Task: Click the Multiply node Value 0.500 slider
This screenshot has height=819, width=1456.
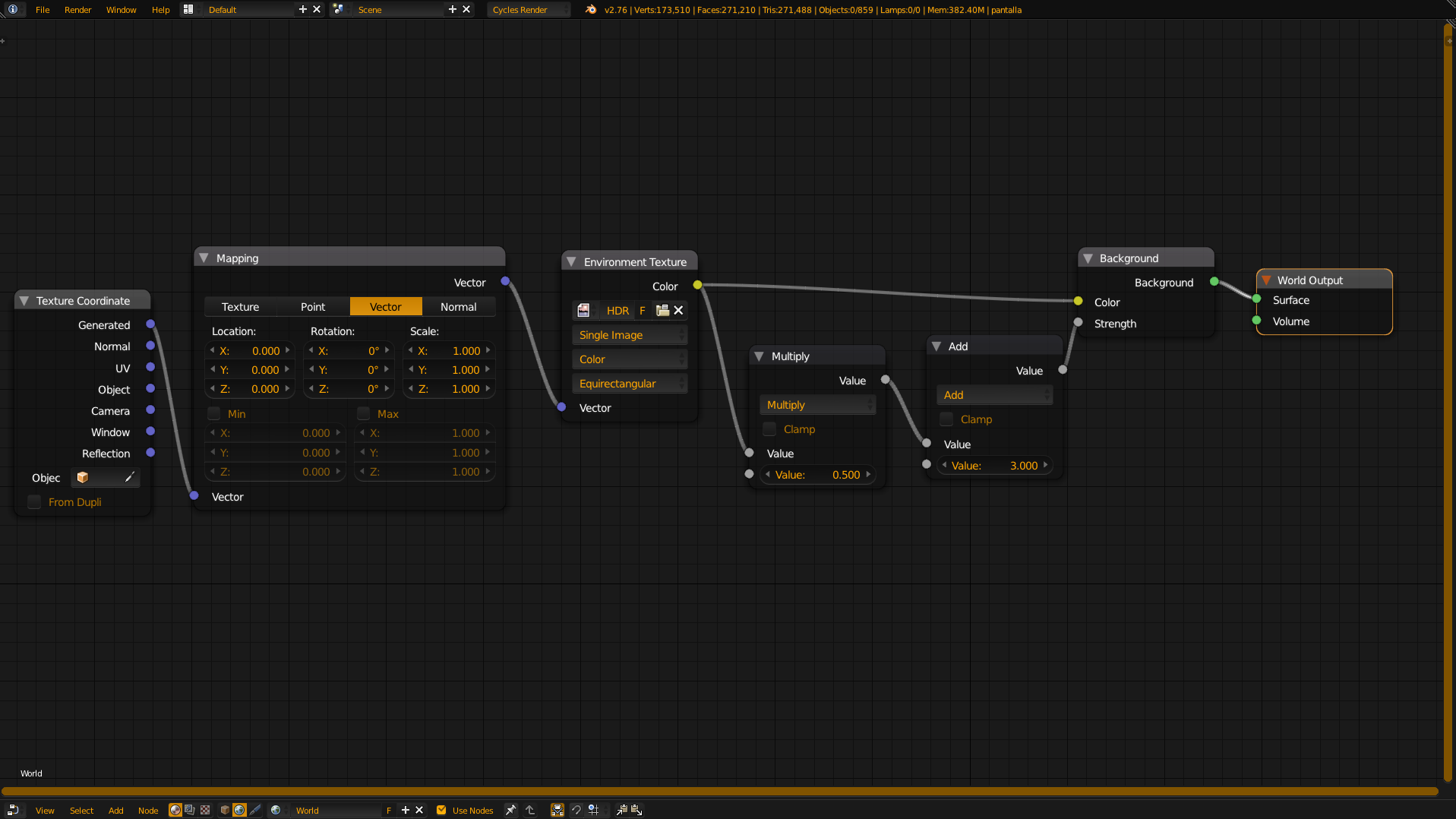Action: [818, 475]
